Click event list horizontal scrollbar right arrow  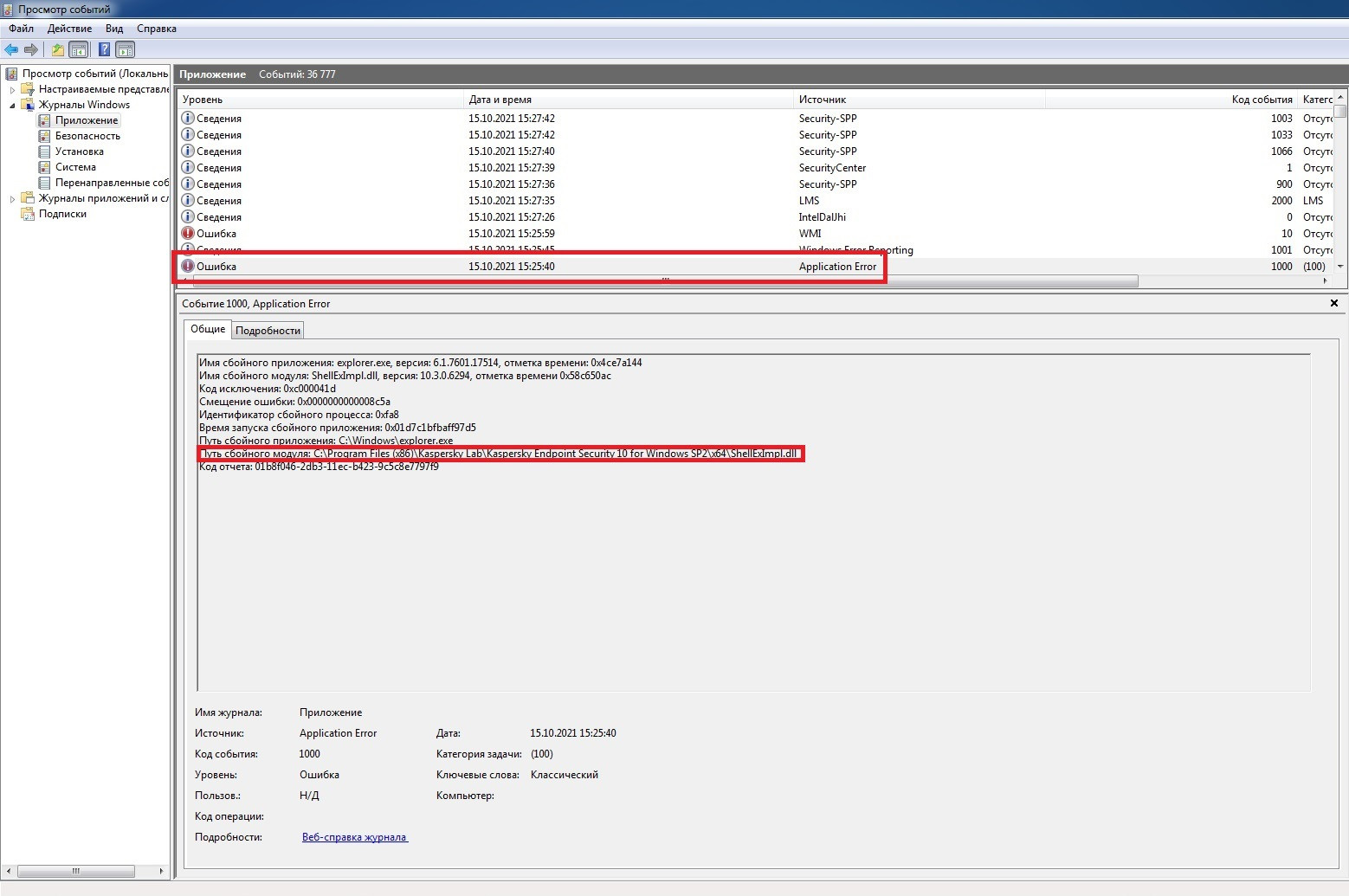click(x=1326, y=280)
